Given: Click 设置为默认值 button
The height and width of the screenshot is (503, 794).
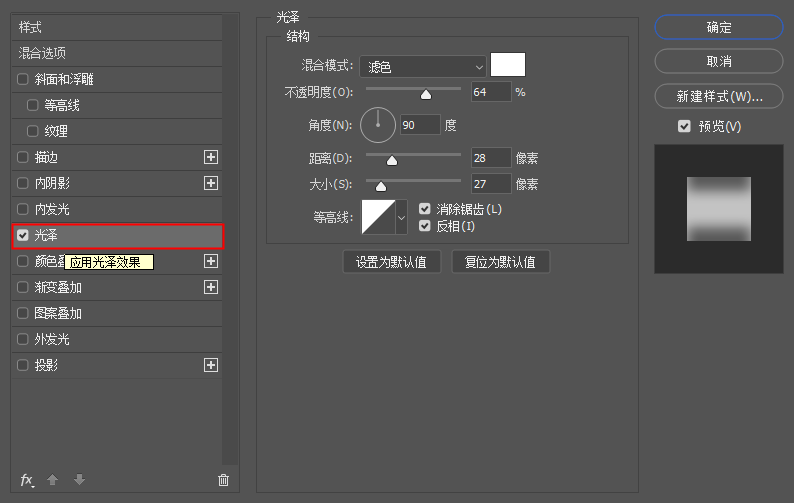Looking at the screenshot, I should pos(391,262).
